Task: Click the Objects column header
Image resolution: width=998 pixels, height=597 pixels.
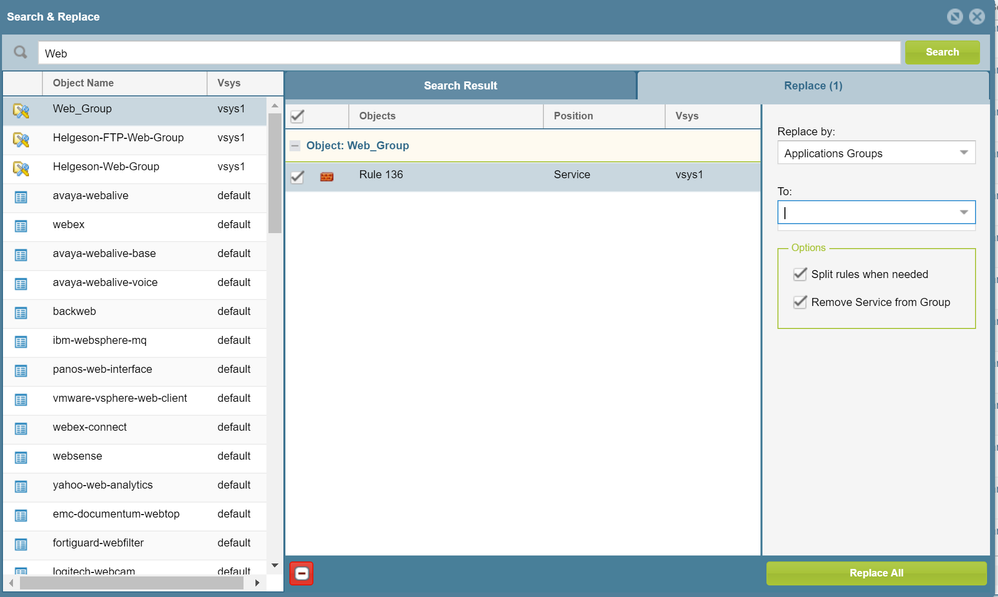Action: pos(446,116)
